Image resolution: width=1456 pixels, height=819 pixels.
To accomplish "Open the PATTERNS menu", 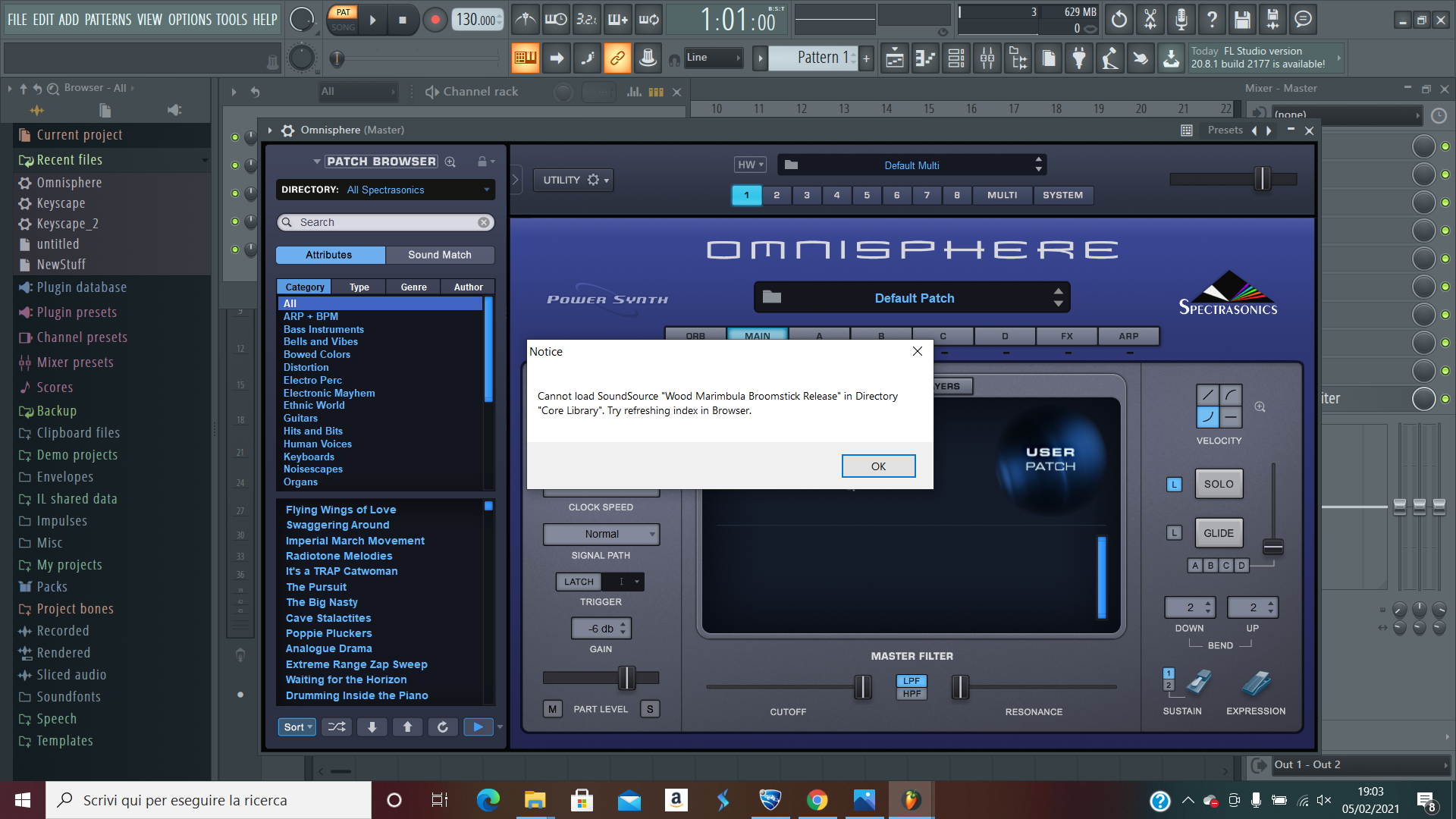I will [108, 20].
